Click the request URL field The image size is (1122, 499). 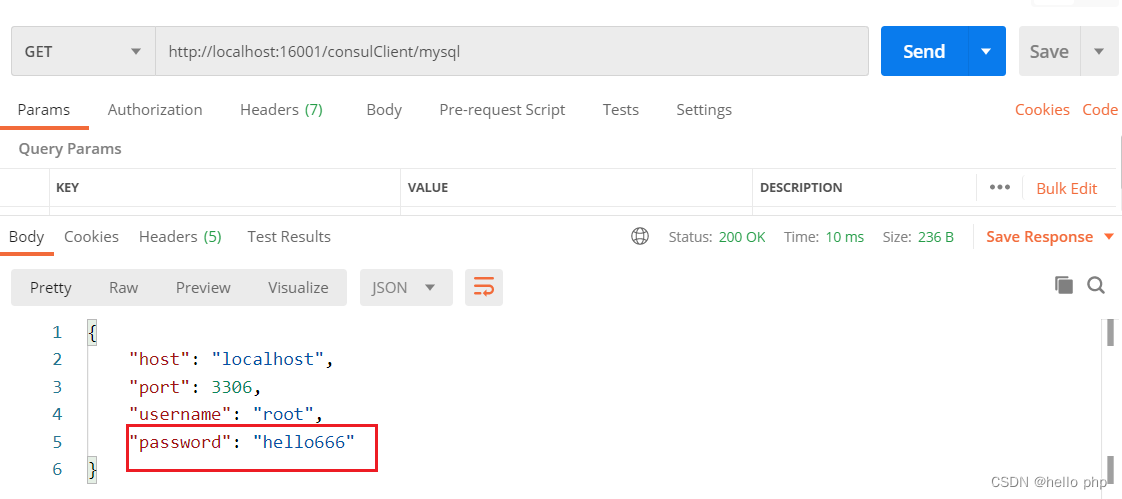click(512, 52)
